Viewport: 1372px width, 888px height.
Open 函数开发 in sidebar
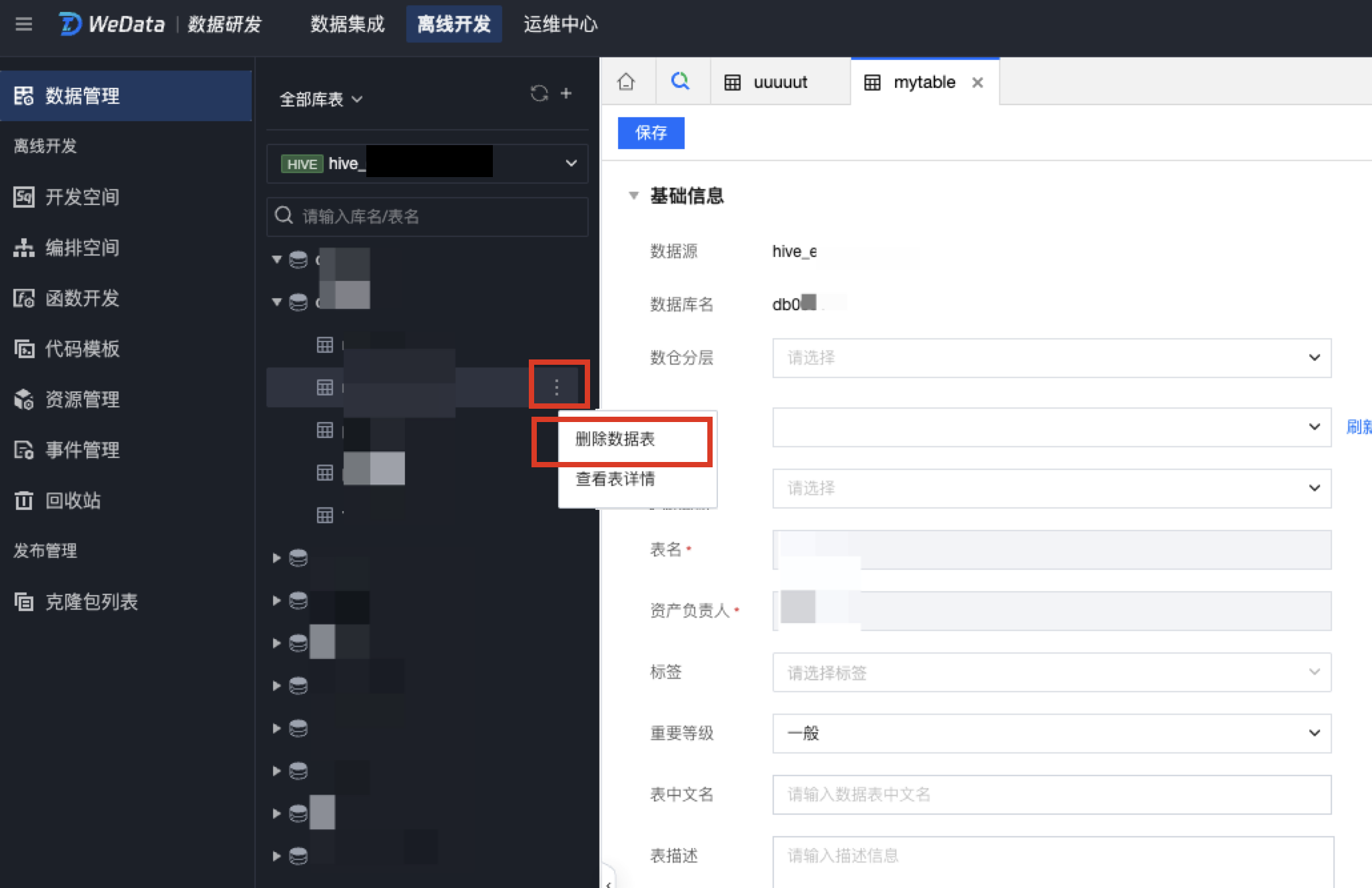(81, 298)
